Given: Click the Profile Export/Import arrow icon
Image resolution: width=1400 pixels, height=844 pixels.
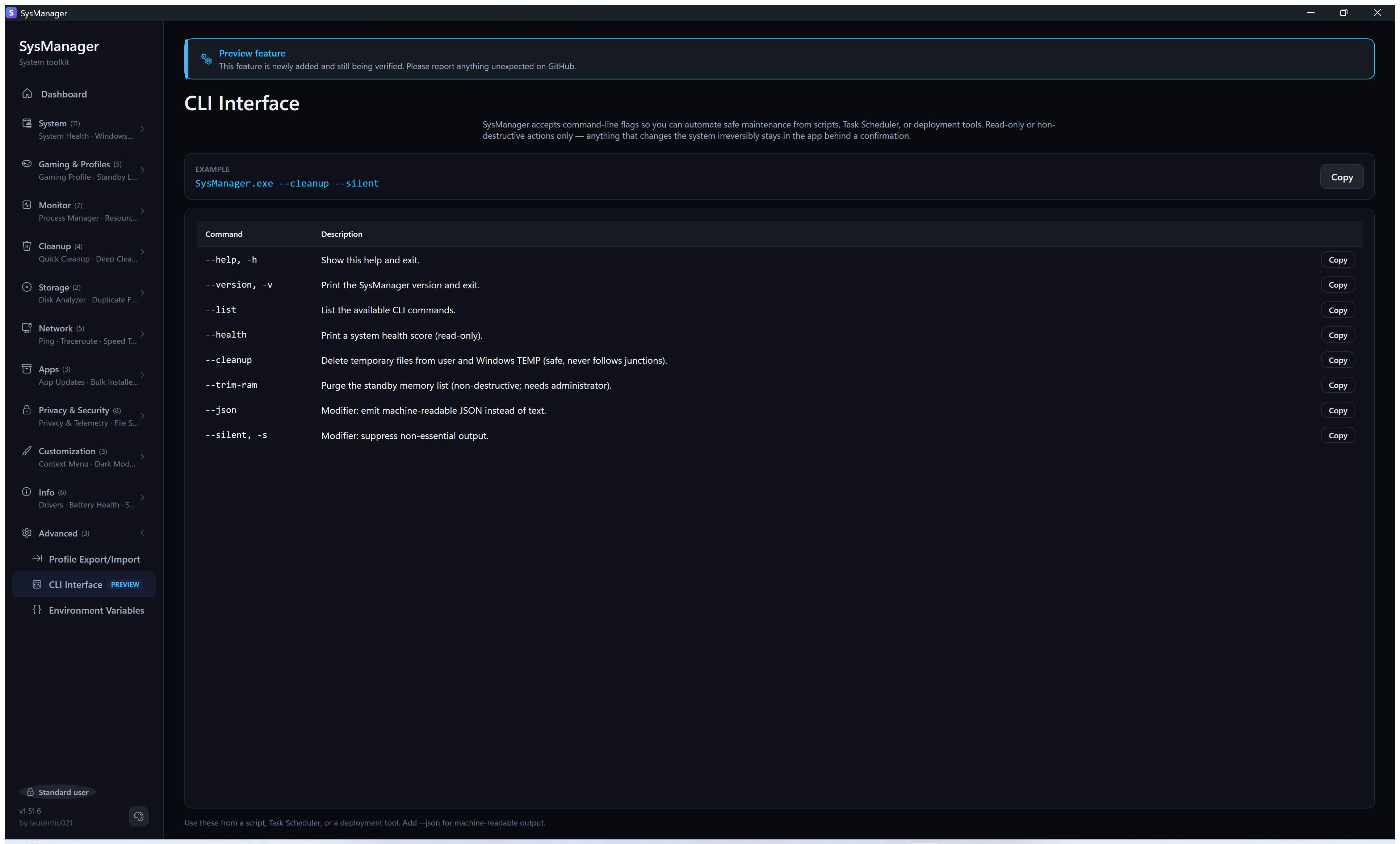Looking at the screenshot, I should coord(37,559).
